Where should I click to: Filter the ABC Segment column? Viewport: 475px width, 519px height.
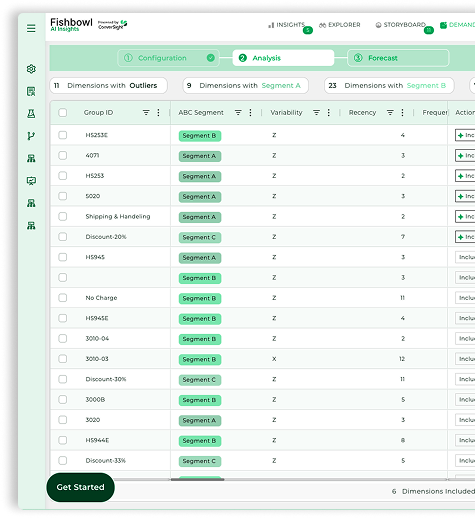(238, 113)
